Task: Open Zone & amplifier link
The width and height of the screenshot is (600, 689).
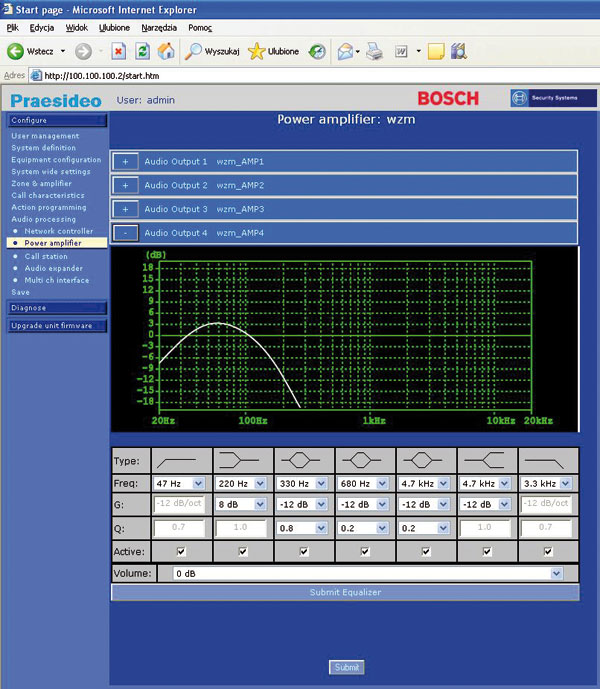Action: (x=41, y=184)
